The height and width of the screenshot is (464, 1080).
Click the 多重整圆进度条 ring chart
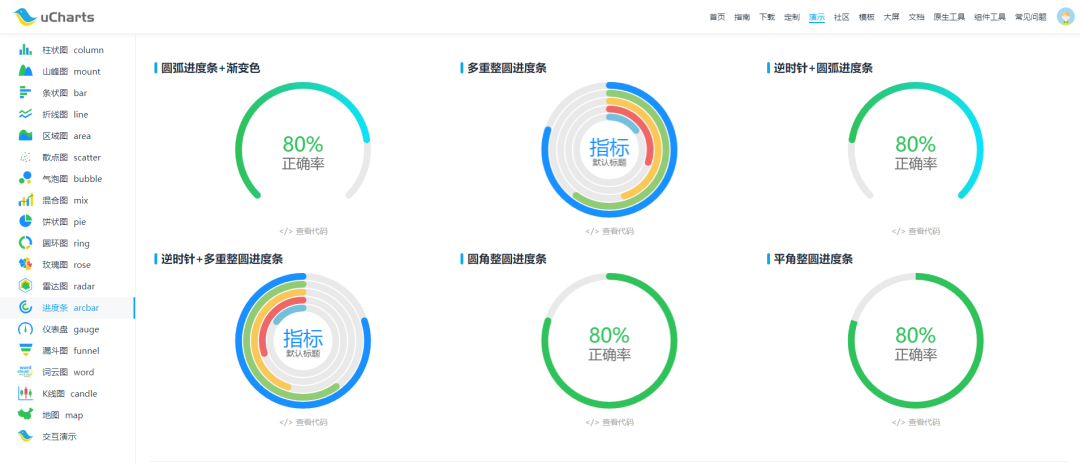[x=609, y=150]
